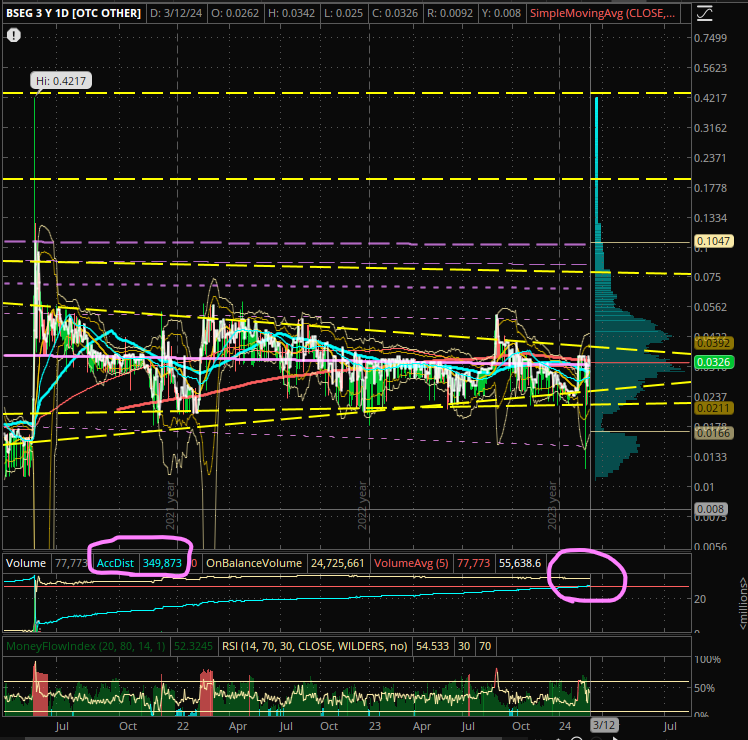Click the RSI oversold level 30
Image resolution: width=748 pixels, height=740 pixels.
464,646
